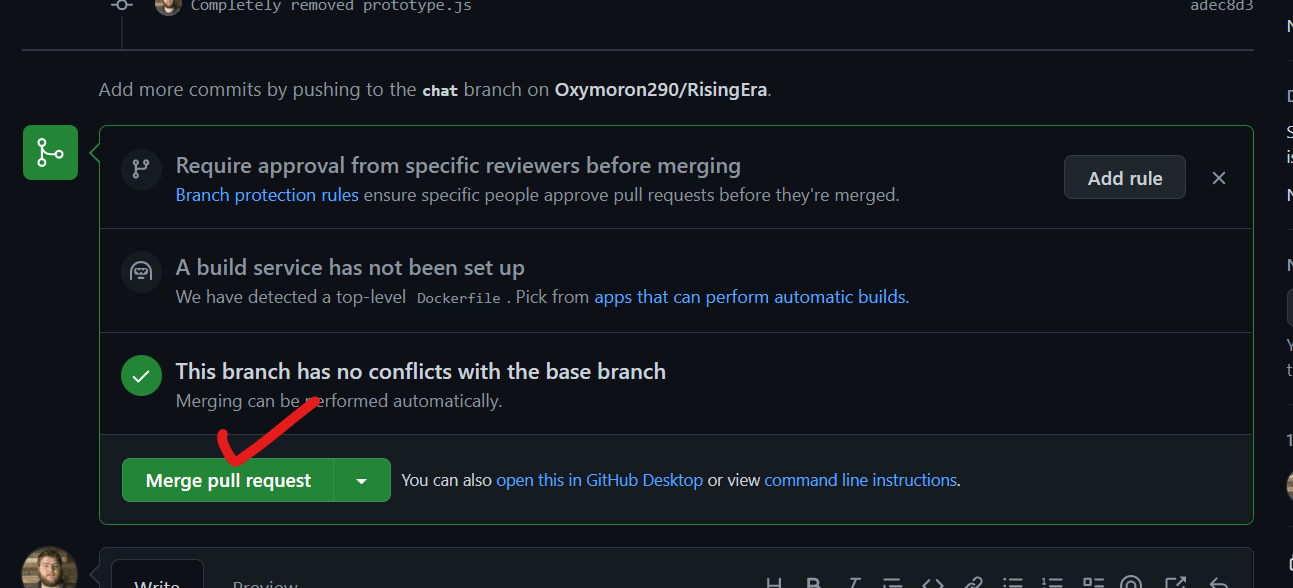Insert a code snippet with the code icon
1293x588 pixels.
click(x=933, y=583)
